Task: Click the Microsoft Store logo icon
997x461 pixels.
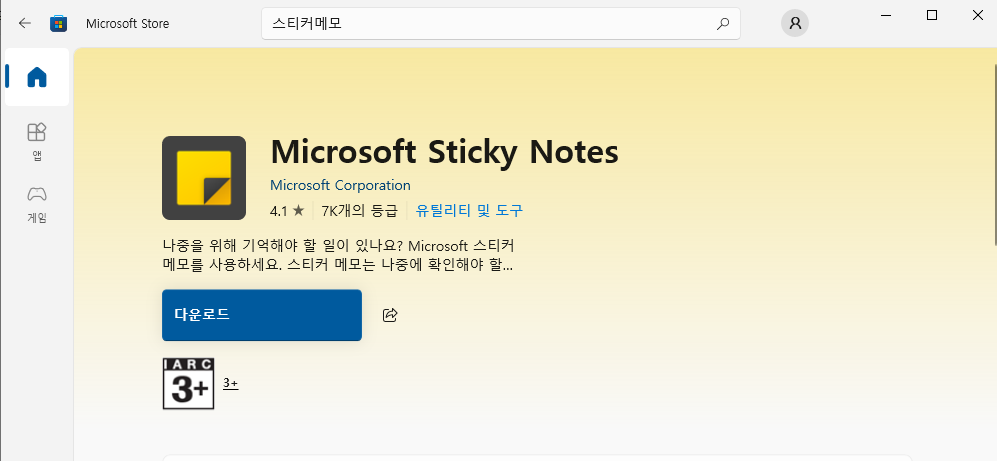Action: (x=58, y=24)
